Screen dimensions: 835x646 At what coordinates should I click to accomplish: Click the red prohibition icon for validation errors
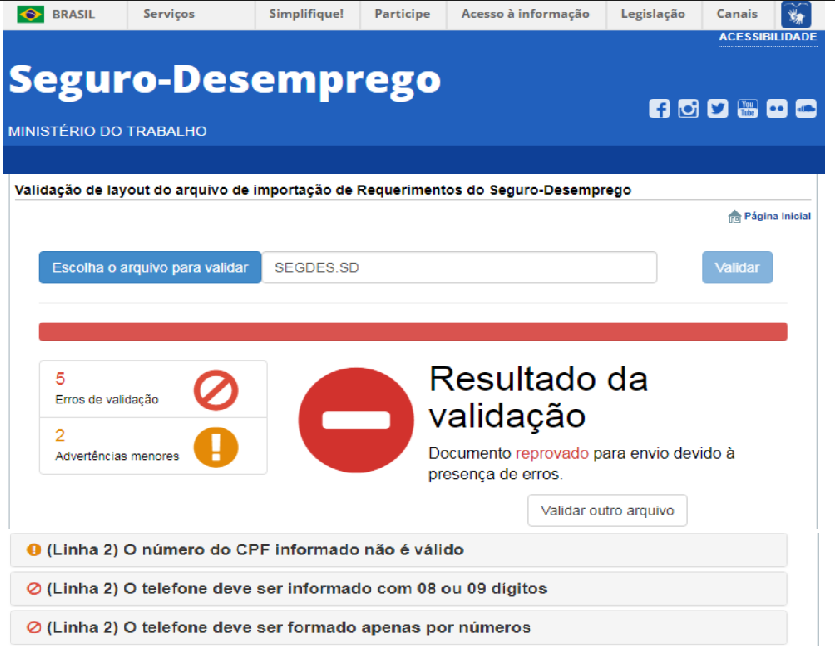click(216, 390)
